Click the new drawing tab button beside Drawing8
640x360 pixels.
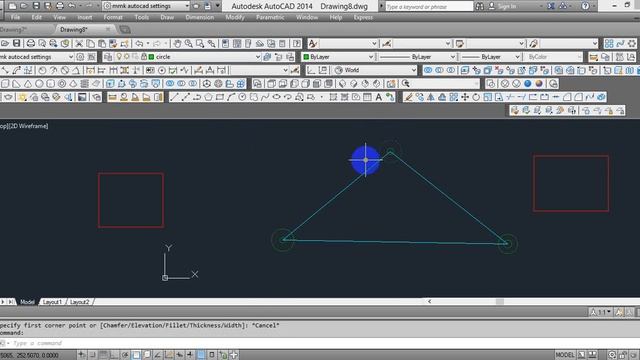125,29
